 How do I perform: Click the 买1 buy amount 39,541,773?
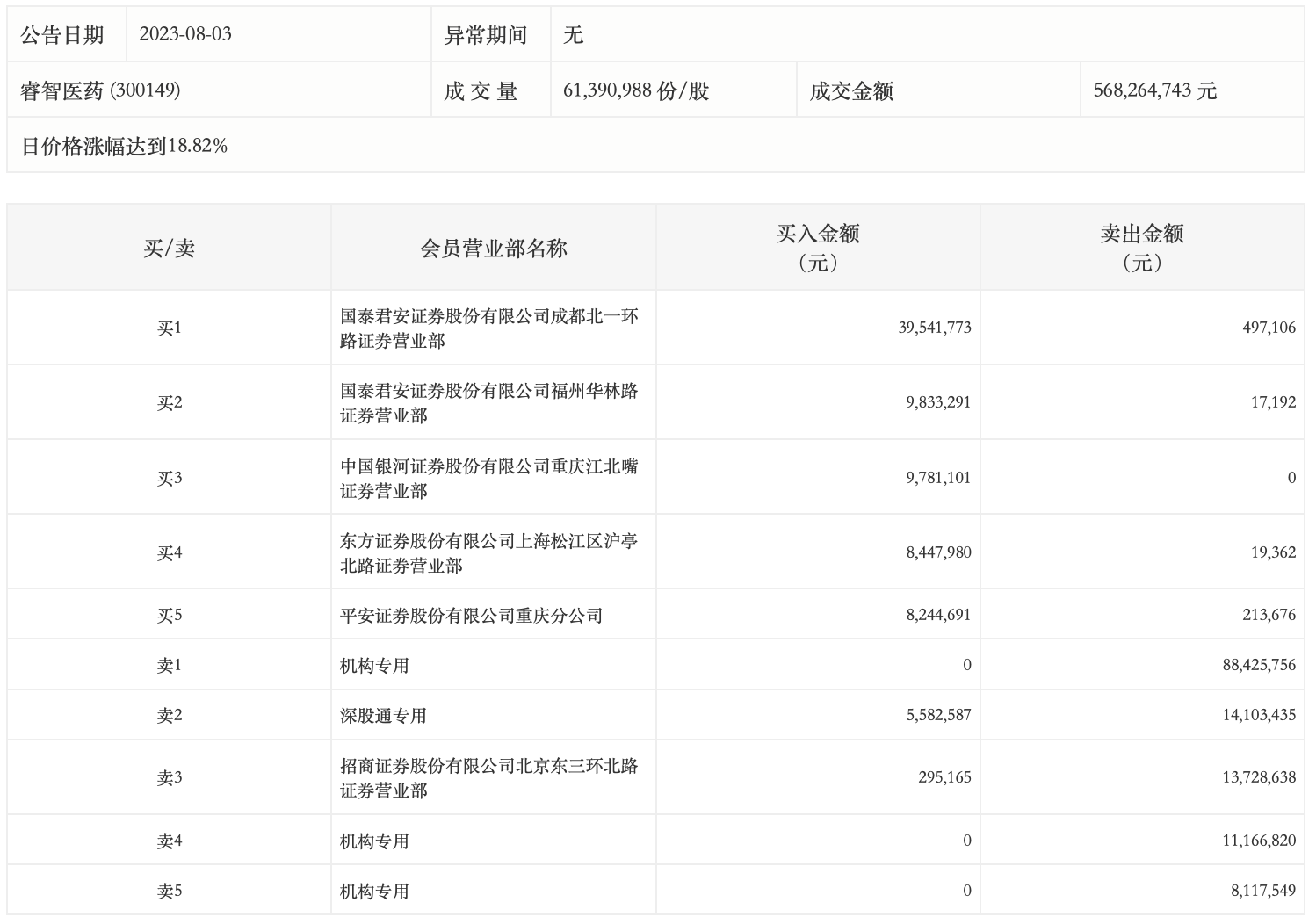935,328
